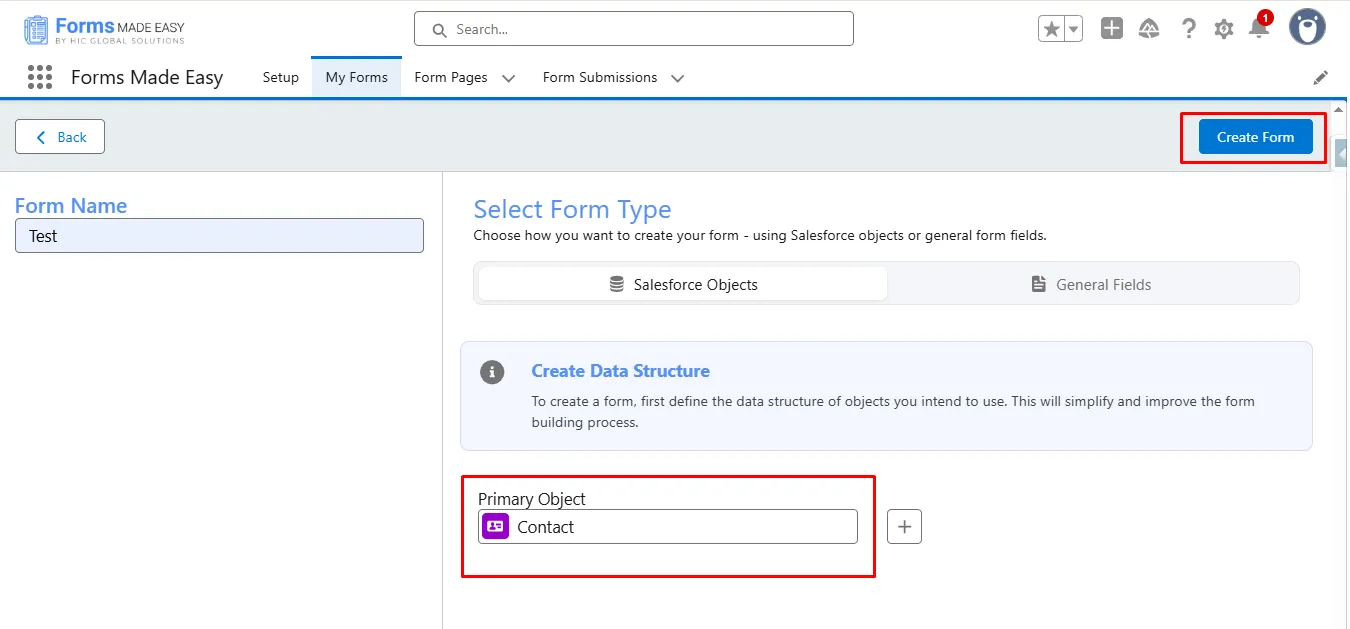Screen dimensions: 1350x629
Task: Open the global actions plus icon
Action: click(1112, 29)
